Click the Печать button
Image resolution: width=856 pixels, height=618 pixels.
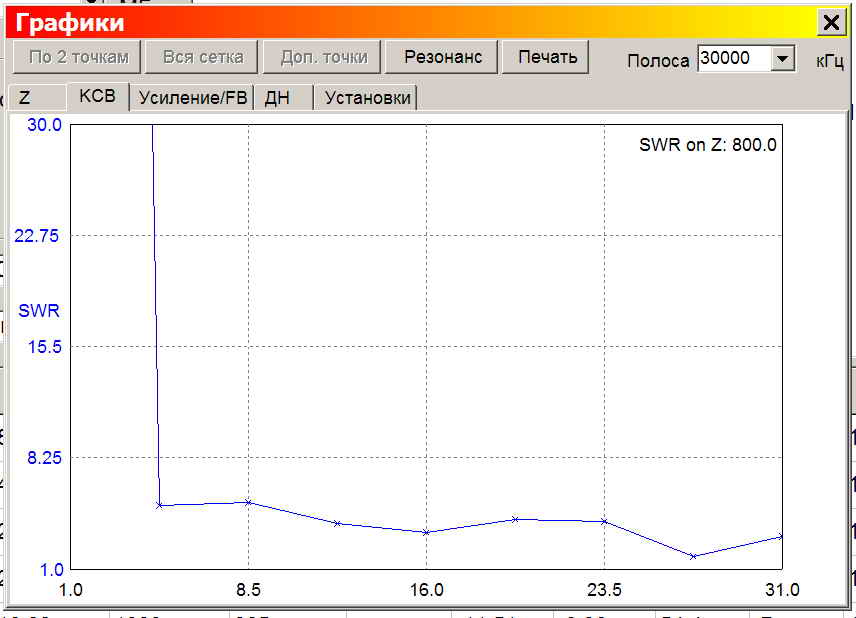[x=546, y=57]
